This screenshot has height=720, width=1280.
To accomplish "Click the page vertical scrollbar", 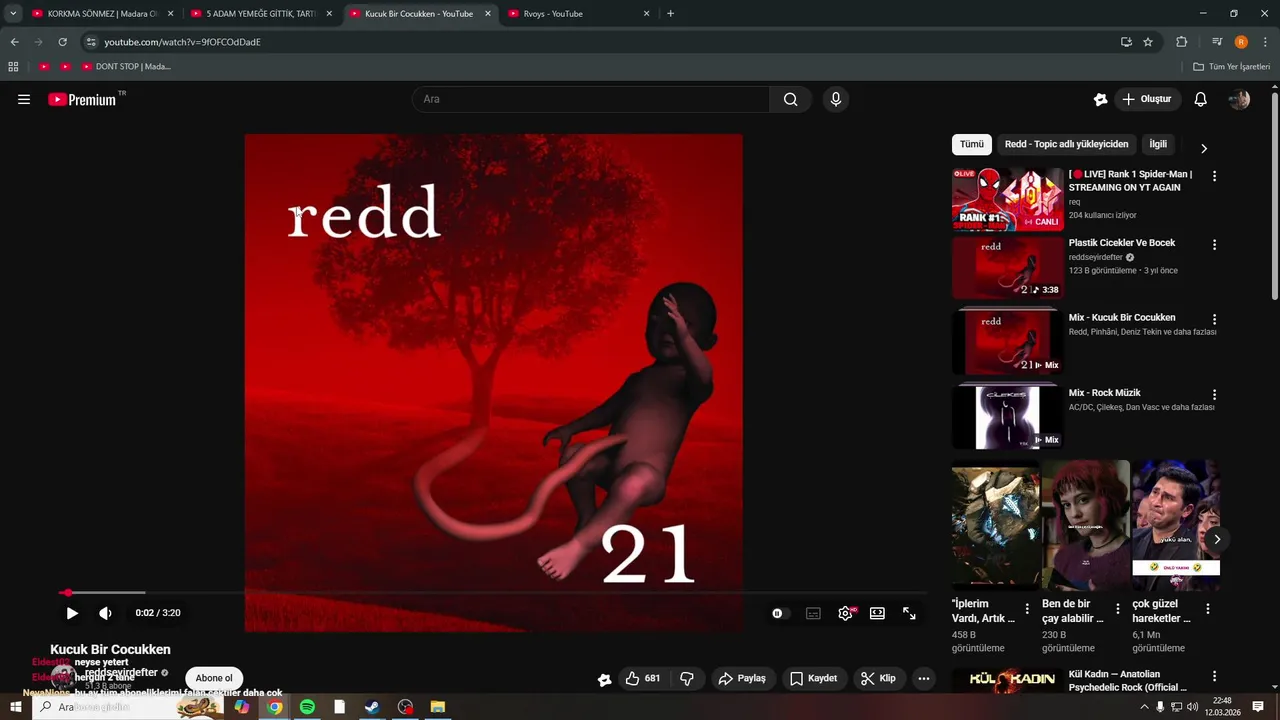I will coord(1274,195).
